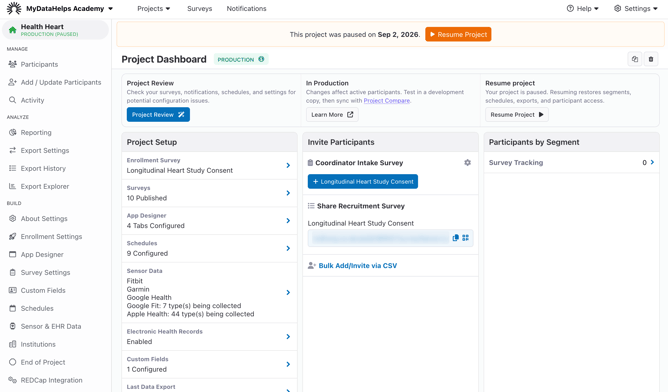Expand the Sensor Data row chevron
Screen dimensions: 668x392
click(288, 292)
